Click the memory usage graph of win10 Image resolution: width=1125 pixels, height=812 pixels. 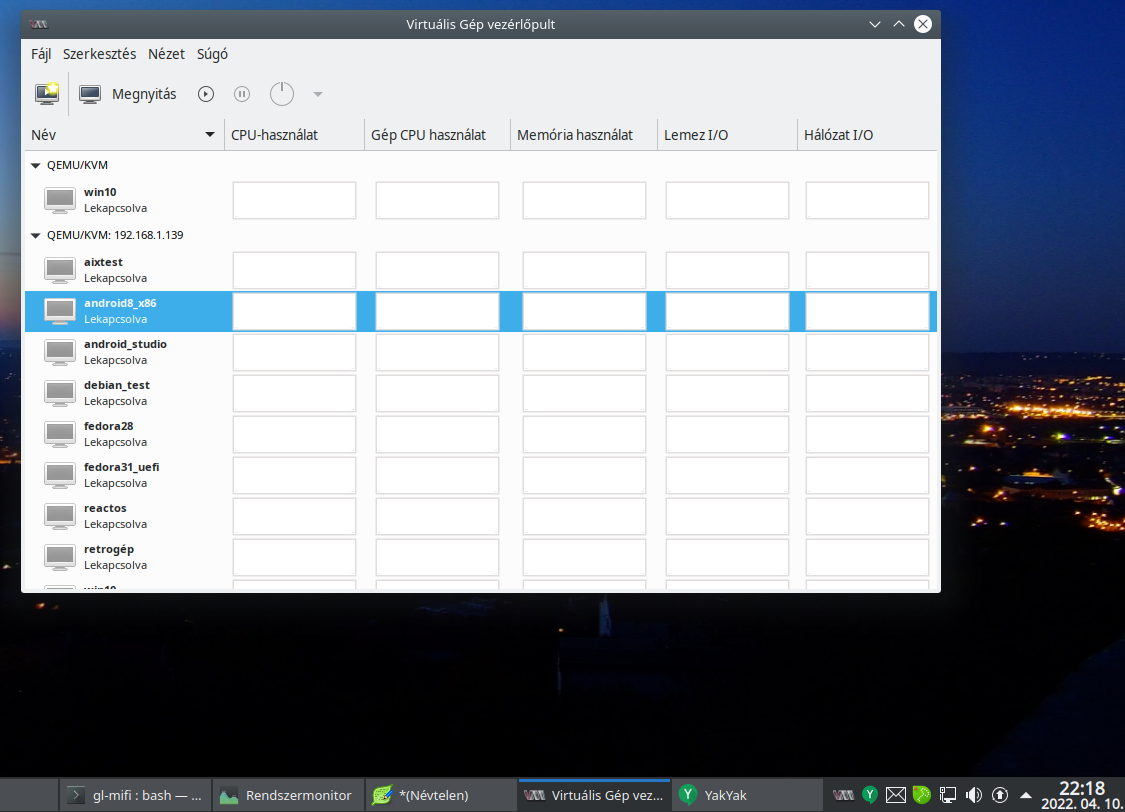coord(584,200)
